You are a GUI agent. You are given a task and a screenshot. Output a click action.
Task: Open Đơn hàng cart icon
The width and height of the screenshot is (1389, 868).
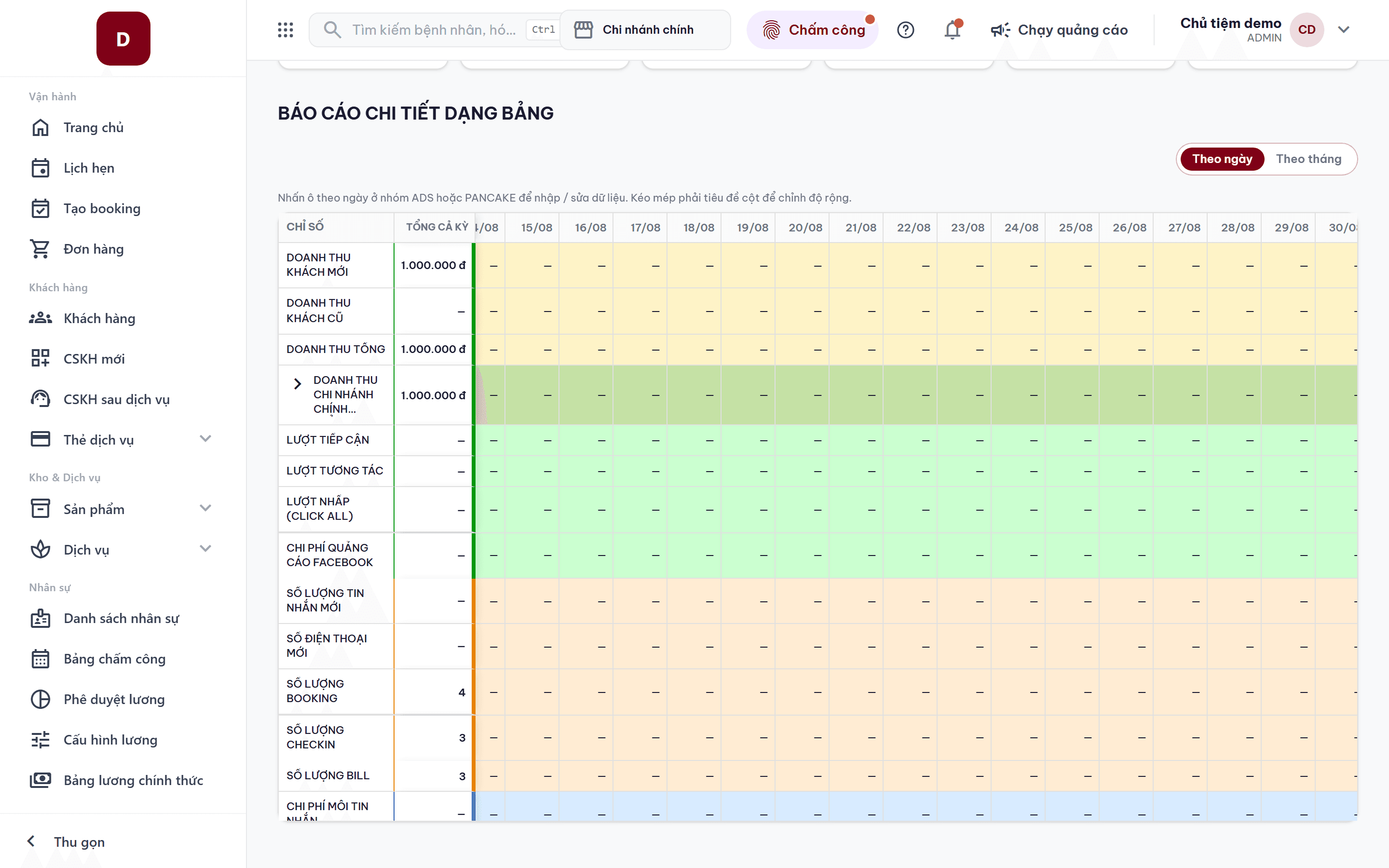tap(40, 249)
